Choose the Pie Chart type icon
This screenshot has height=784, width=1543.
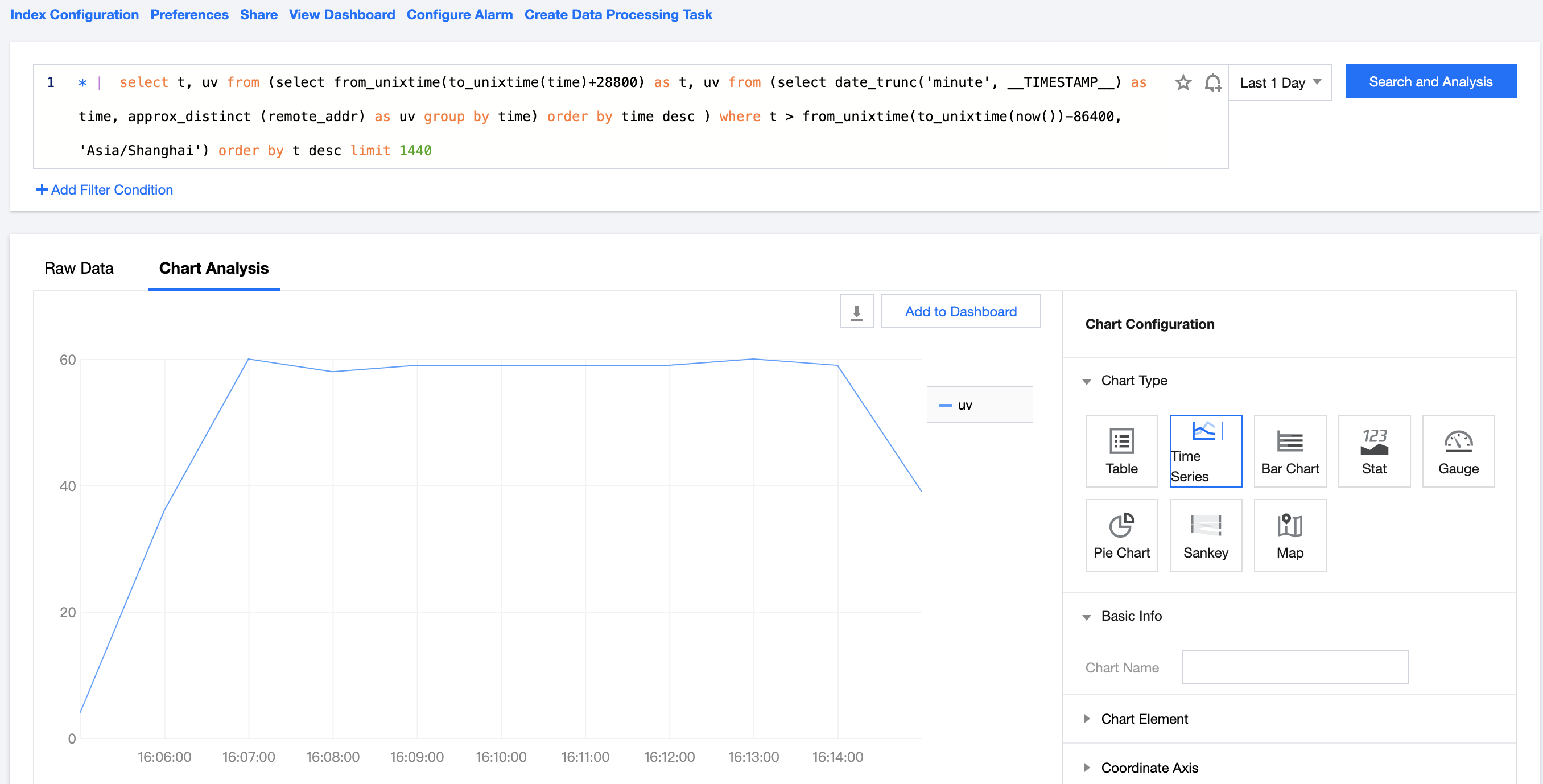click(1121, 535)
